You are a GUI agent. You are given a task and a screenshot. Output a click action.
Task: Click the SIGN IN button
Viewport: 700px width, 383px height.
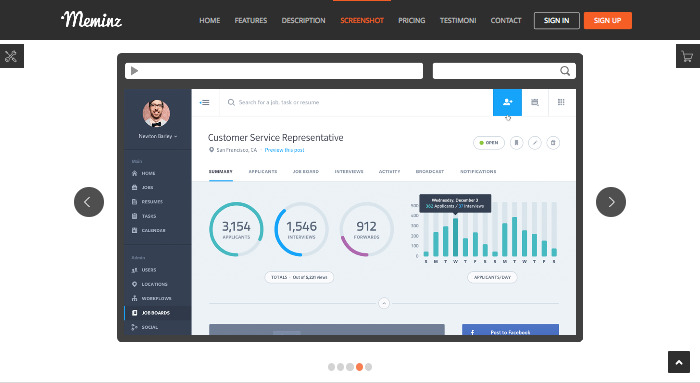coord(557,21)
